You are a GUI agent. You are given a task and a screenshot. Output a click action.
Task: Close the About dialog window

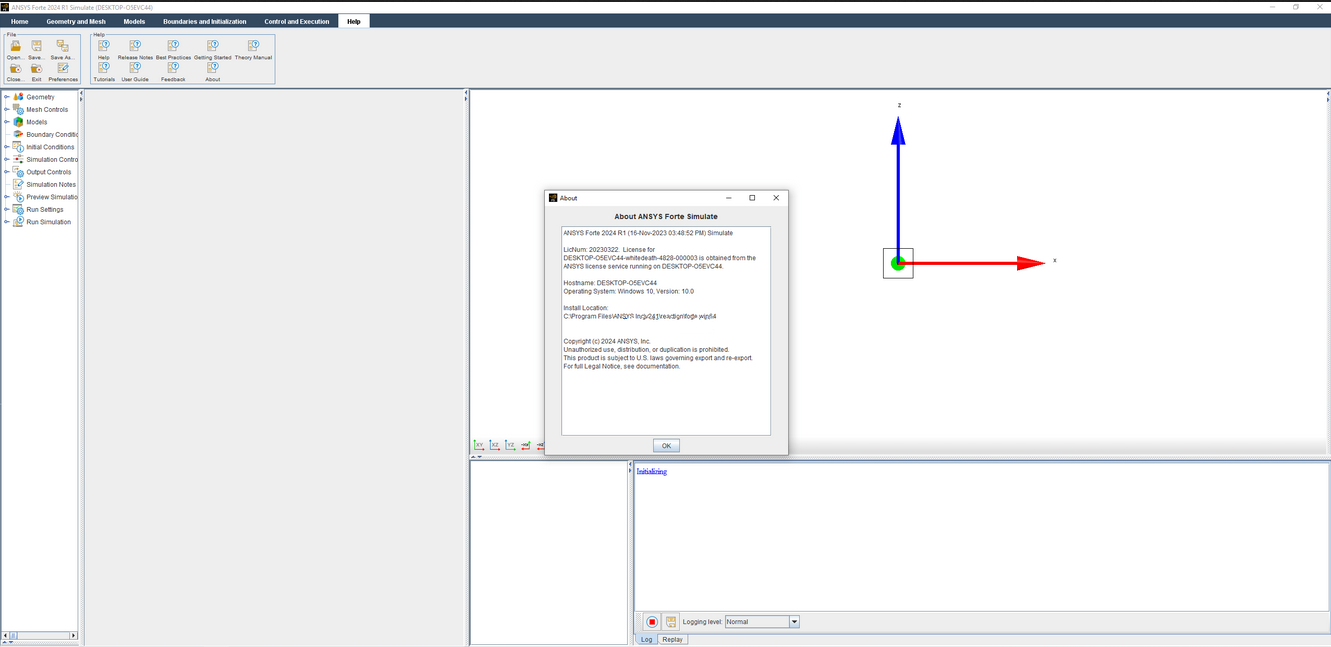click(776, 198)
